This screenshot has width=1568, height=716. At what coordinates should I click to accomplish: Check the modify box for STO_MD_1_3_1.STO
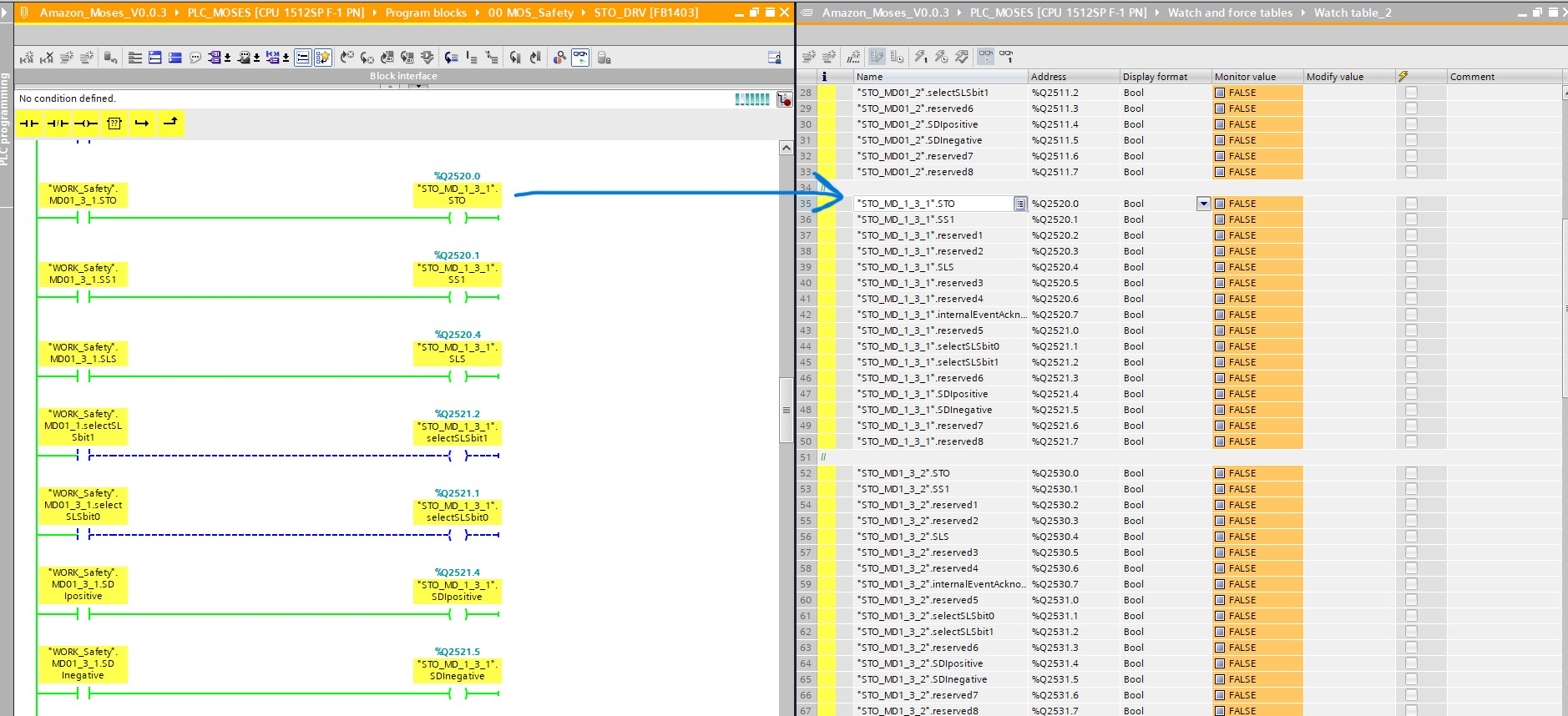[x=1411, y=204]
